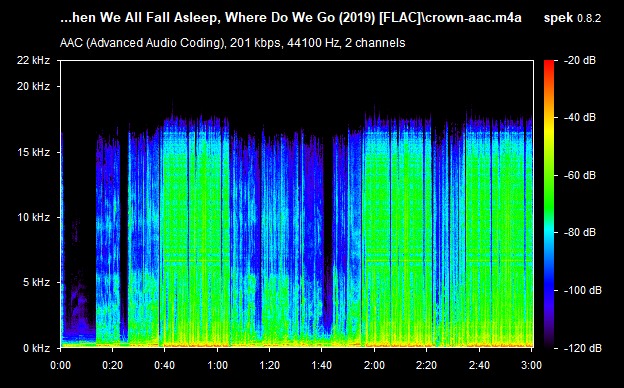The width and height of the screenshot is (624, 388).
Task: Click the 2:40 time axis label
Action: coord(479,365)
